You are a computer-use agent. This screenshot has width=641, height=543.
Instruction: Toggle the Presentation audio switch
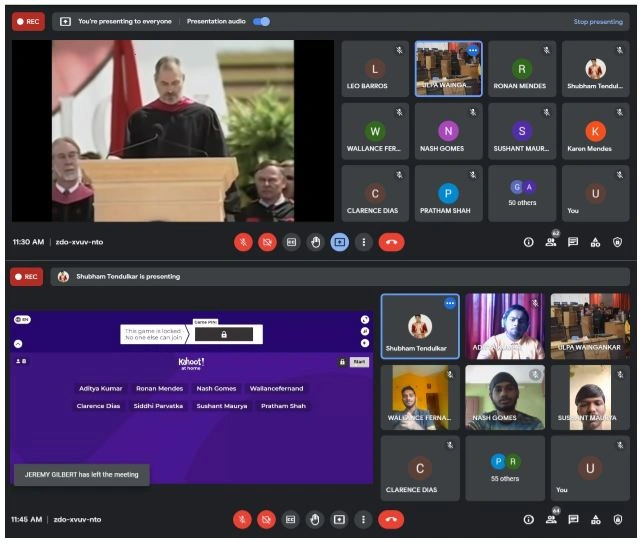(262, 21)
